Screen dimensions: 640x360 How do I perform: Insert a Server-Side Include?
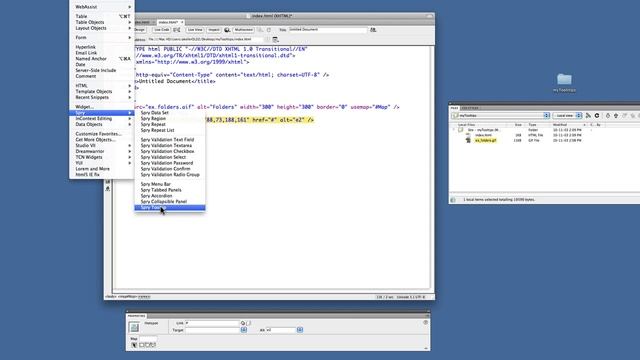click(x=102, y=70)
